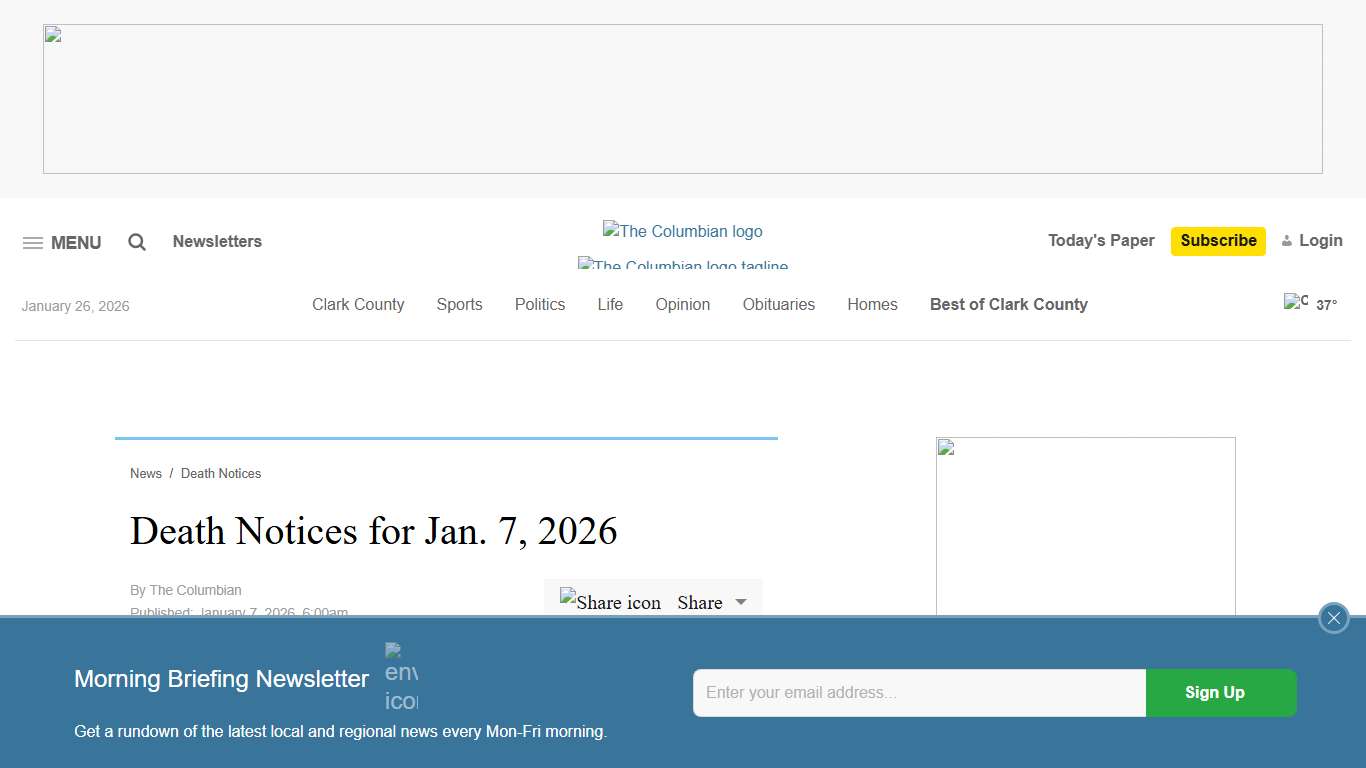This screenshot has width=1366, height=768.
Task: Click the Subscribe button
Action: click(1218, 241)
